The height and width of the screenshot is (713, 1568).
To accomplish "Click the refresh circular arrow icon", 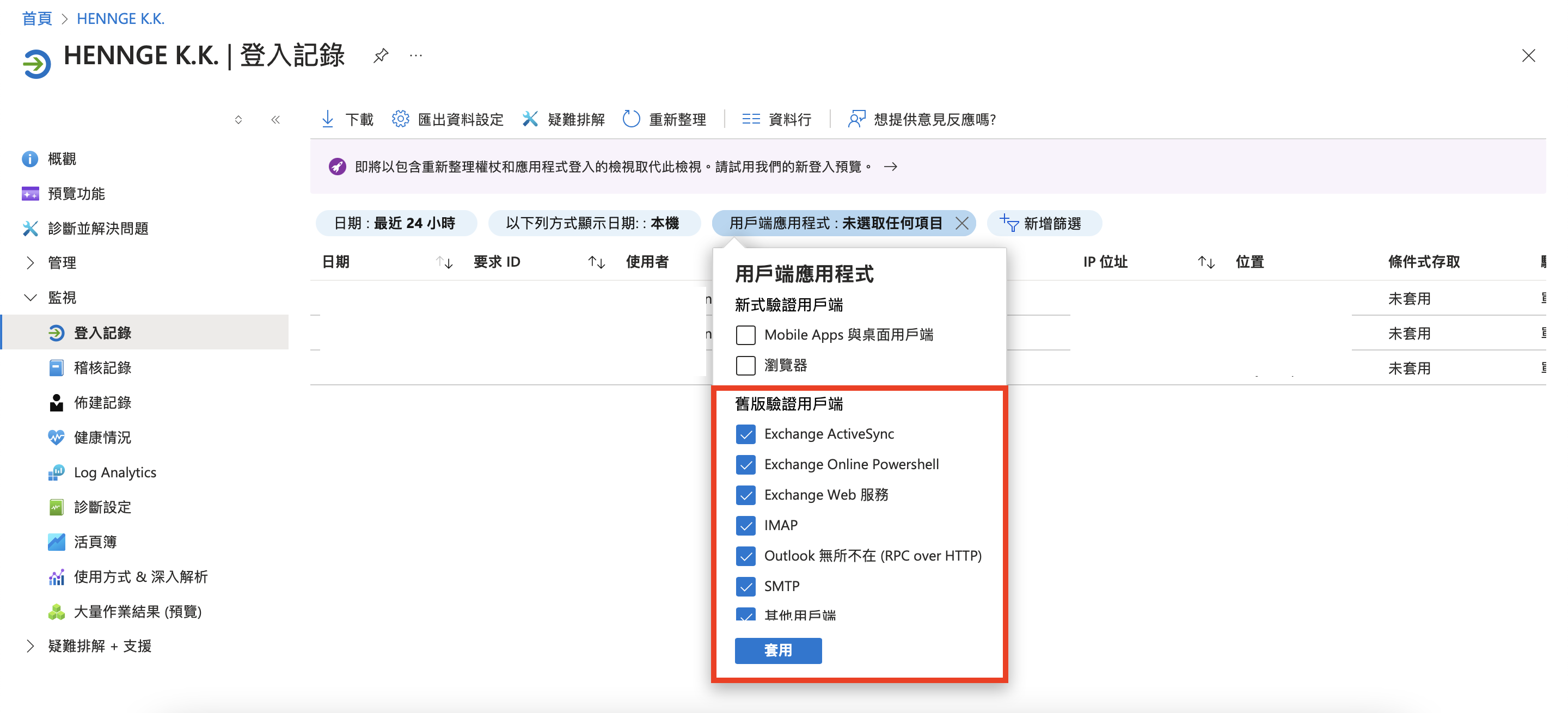I will [x=631, y=119].
